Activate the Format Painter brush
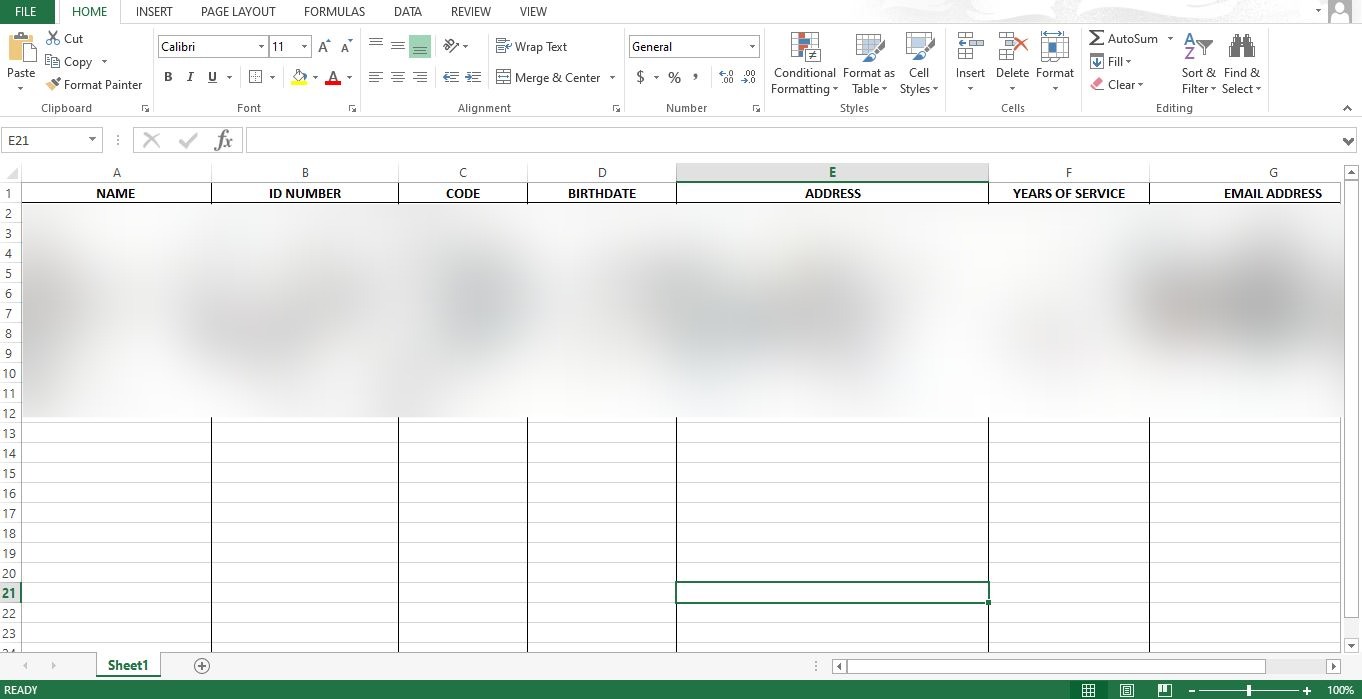Image resolution: width=1362 pixels, height=699 pixels. point(54,85)
